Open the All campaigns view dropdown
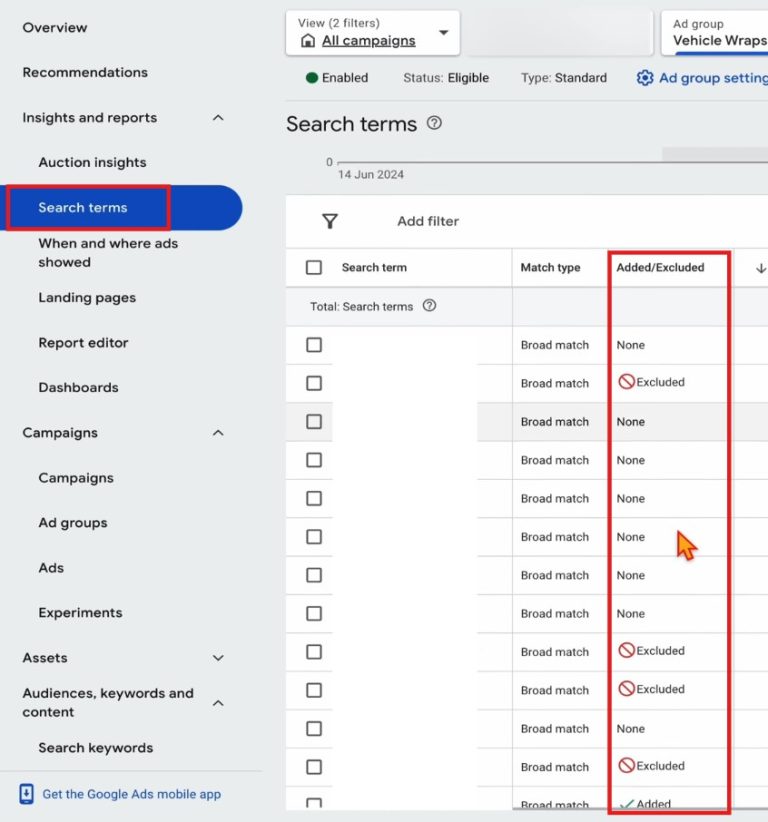This screenshot has width=768, height=822. (443, 32)
